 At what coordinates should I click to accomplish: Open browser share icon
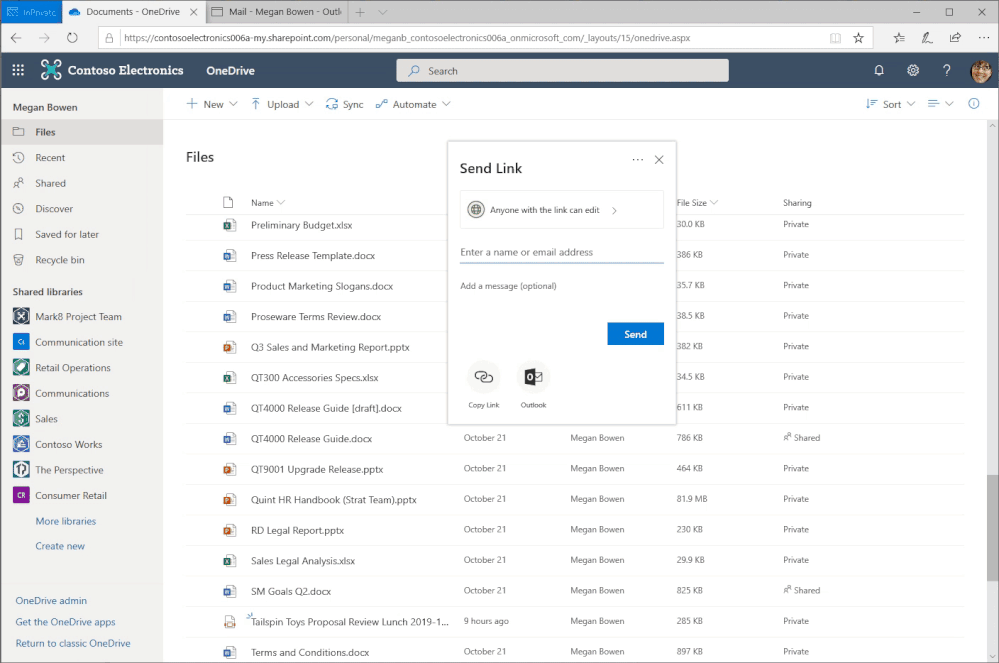coord(955,38)
